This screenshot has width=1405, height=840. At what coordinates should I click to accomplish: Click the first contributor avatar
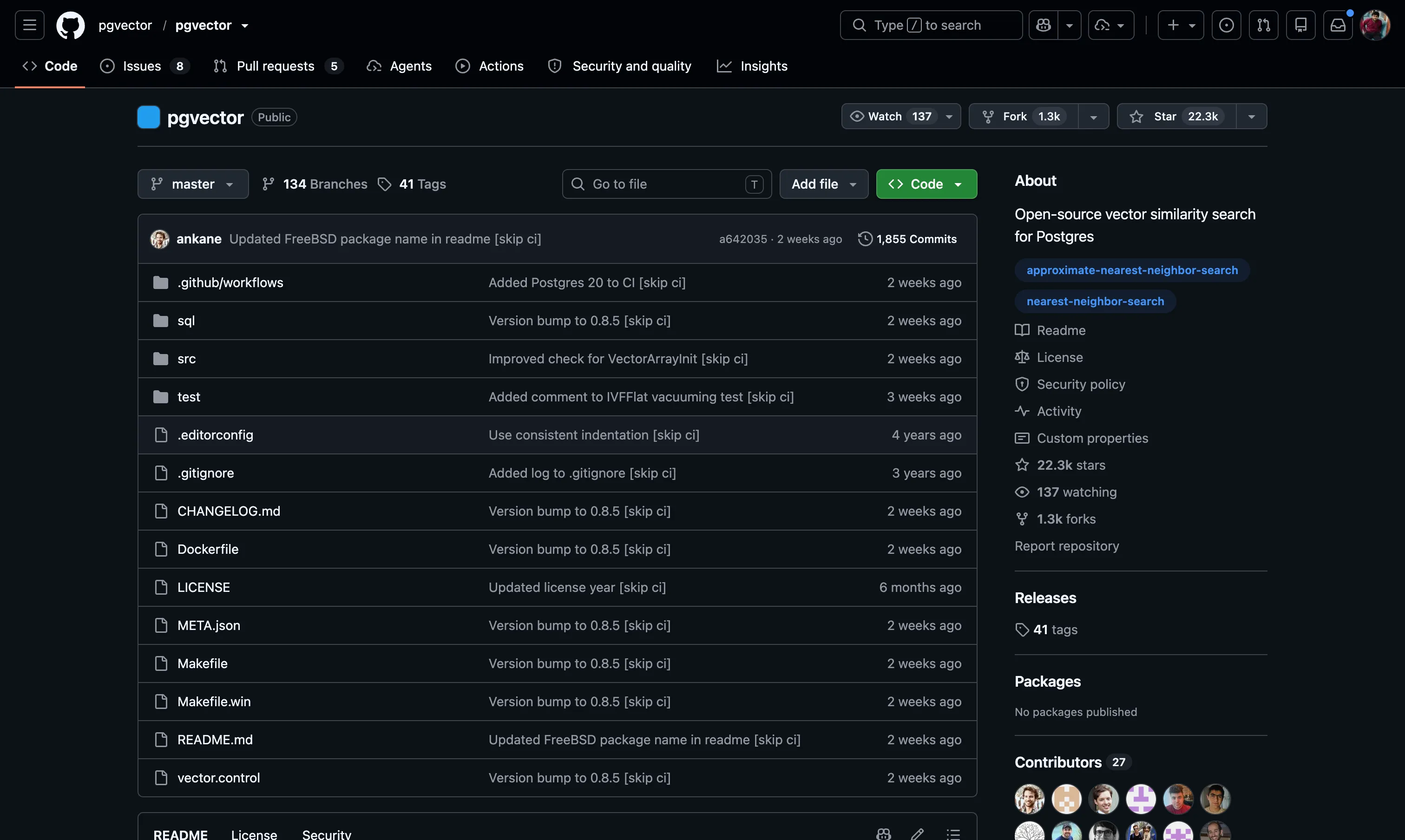(1029, 799)
